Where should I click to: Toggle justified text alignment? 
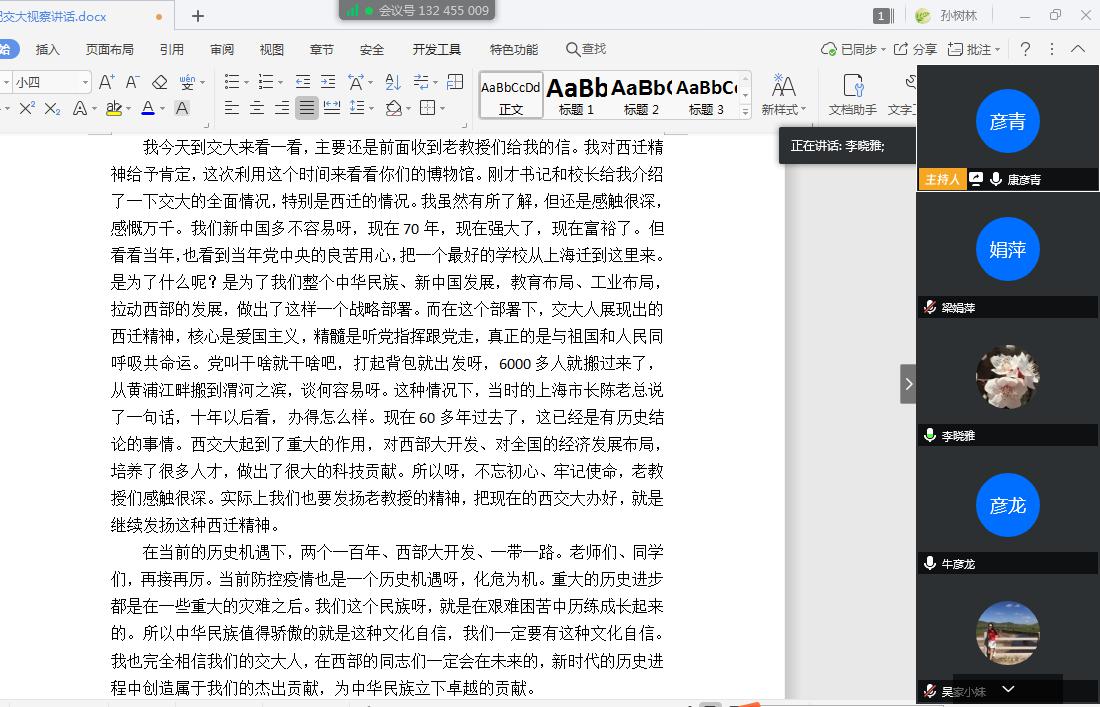point(307,108)
